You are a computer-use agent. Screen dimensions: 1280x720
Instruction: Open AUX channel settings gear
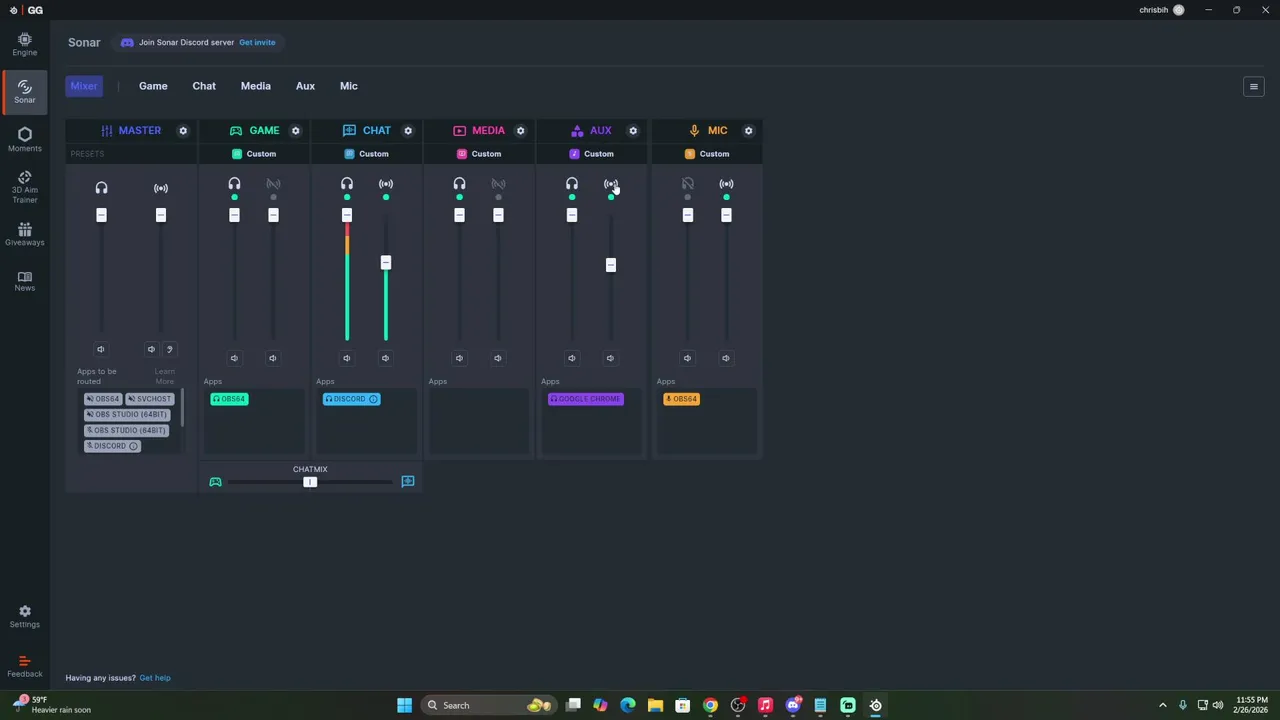(633, 131)
